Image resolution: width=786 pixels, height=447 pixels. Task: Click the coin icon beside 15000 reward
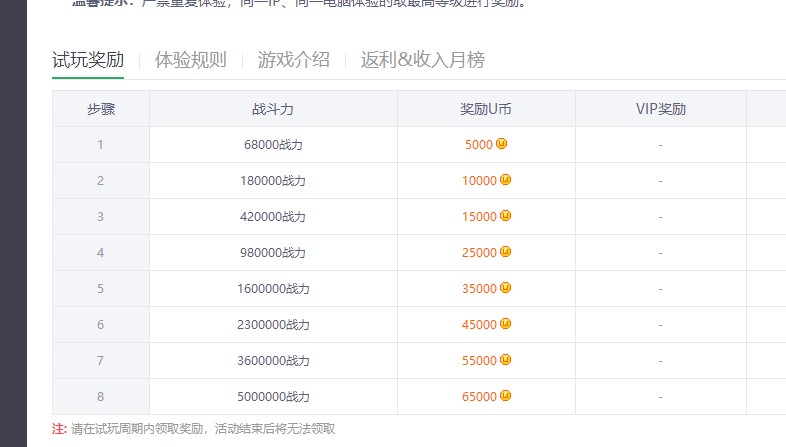coord(506,216)
